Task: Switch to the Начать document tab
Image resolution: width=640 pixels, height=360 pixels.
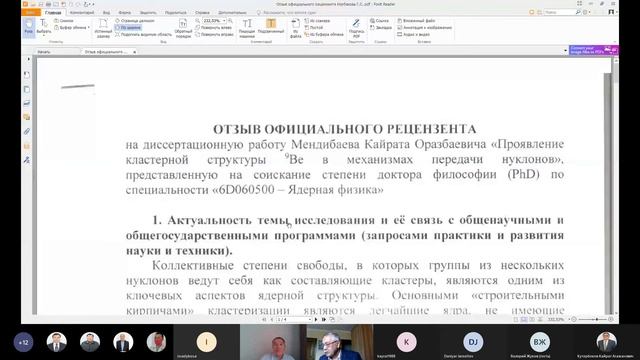Action: click(x=44, y=52)
